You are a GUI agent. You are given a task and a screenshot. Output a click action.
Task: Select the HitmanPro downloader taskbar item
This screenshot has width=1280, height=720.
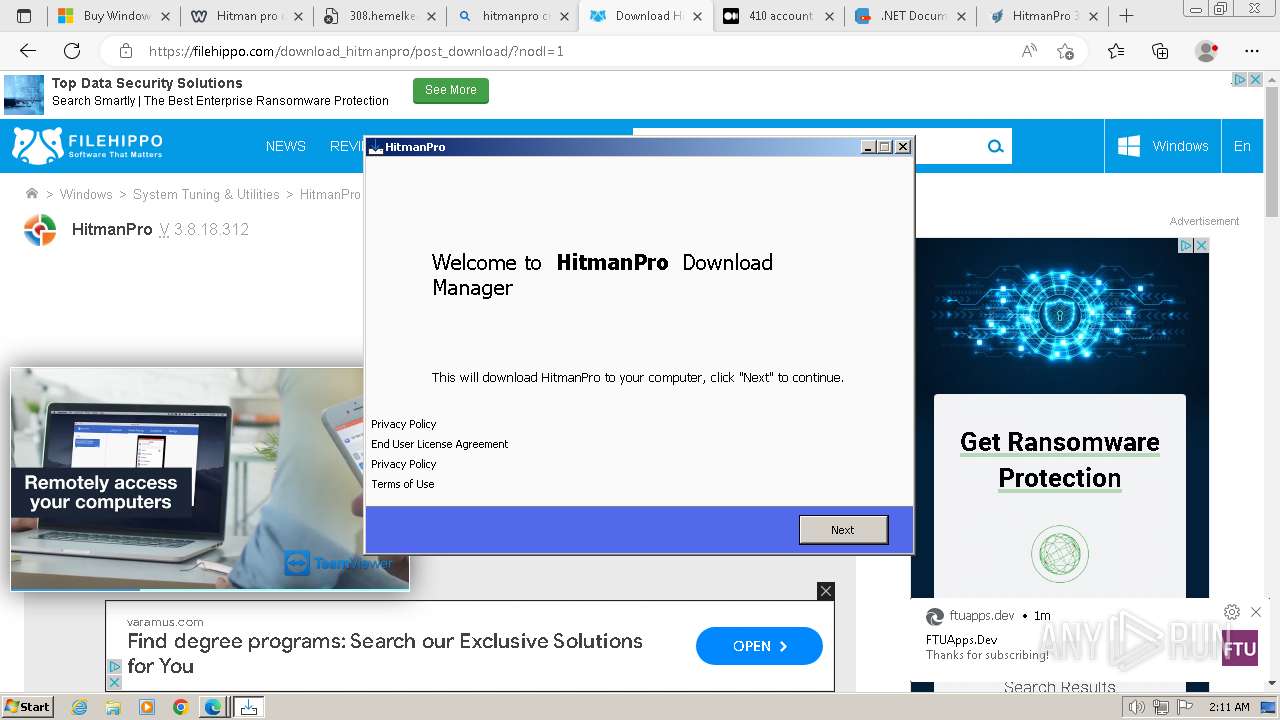(249, 707)
